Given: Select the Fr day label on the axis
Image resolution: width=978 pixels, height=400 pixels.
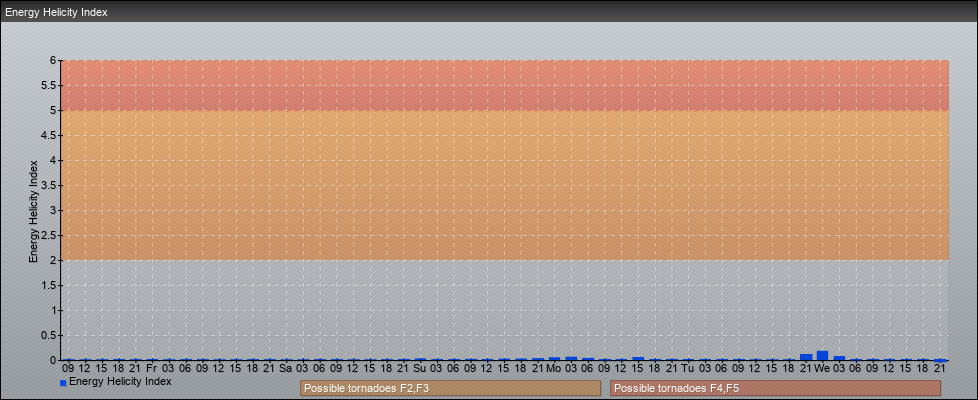Looking at the screenshot, I should [x=151, y=368].
